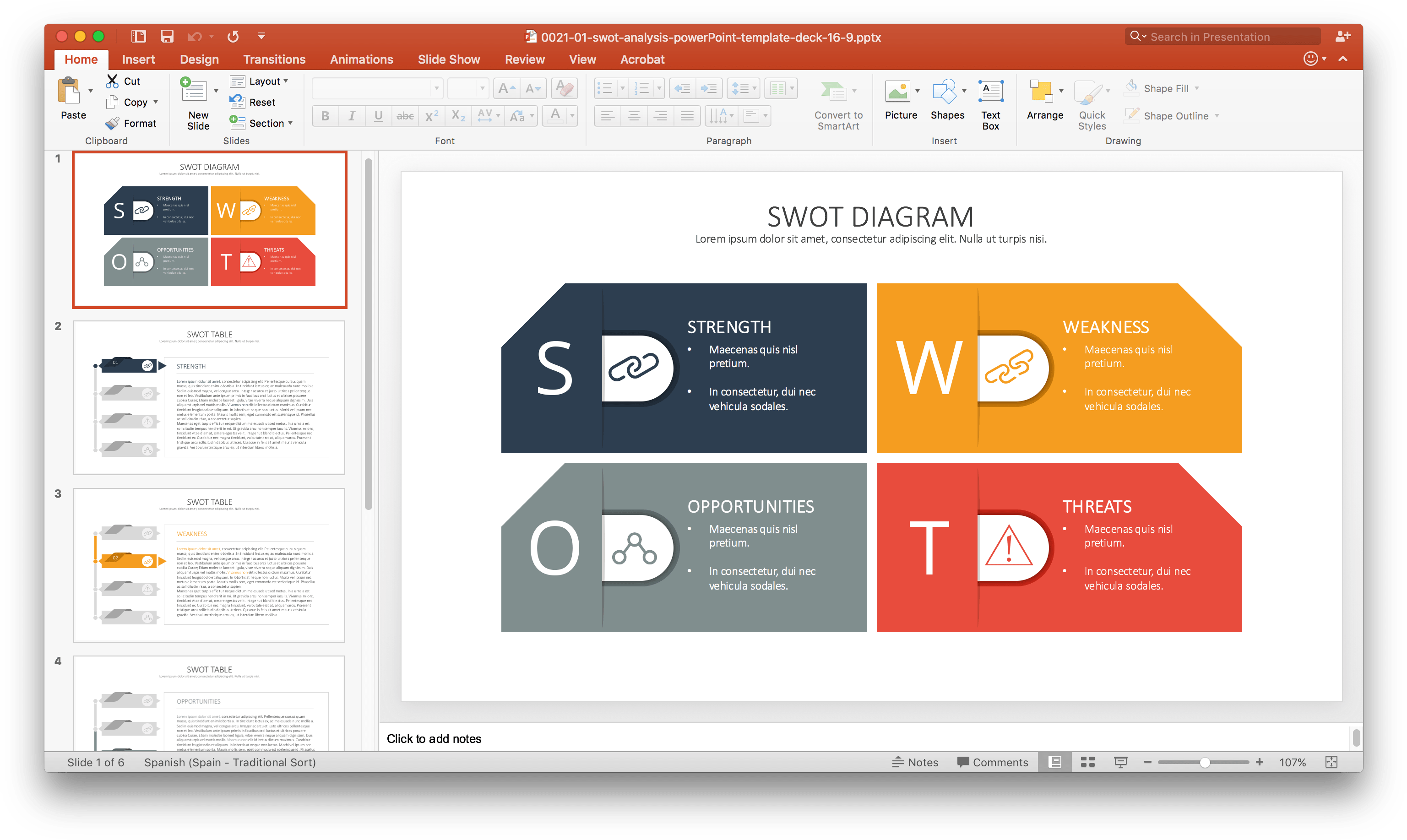
Task: Click fit slide to window icon
Action: coord(1331,762)
